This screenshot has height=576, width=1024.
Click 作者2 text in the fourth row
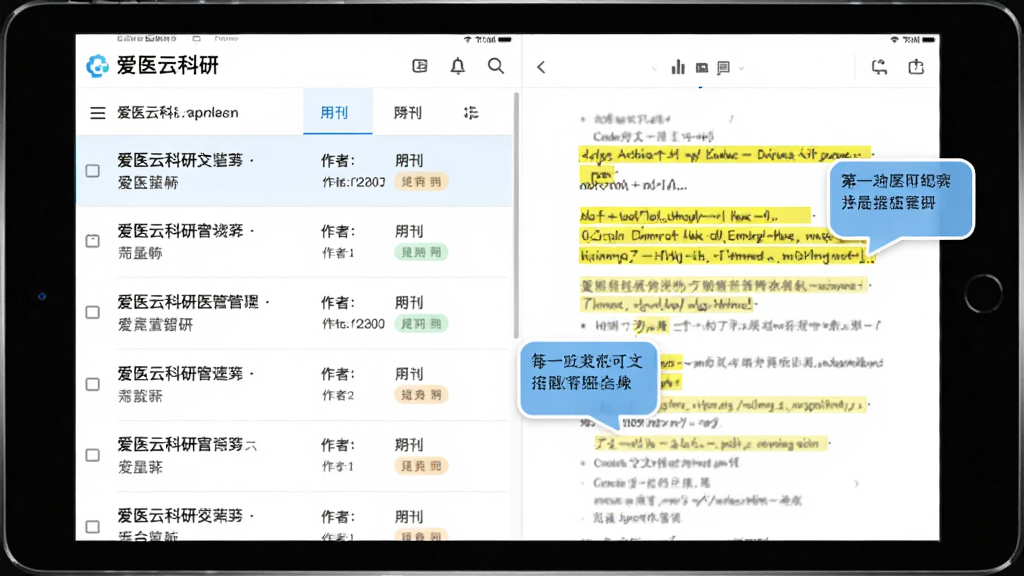(x=338, y=395)
